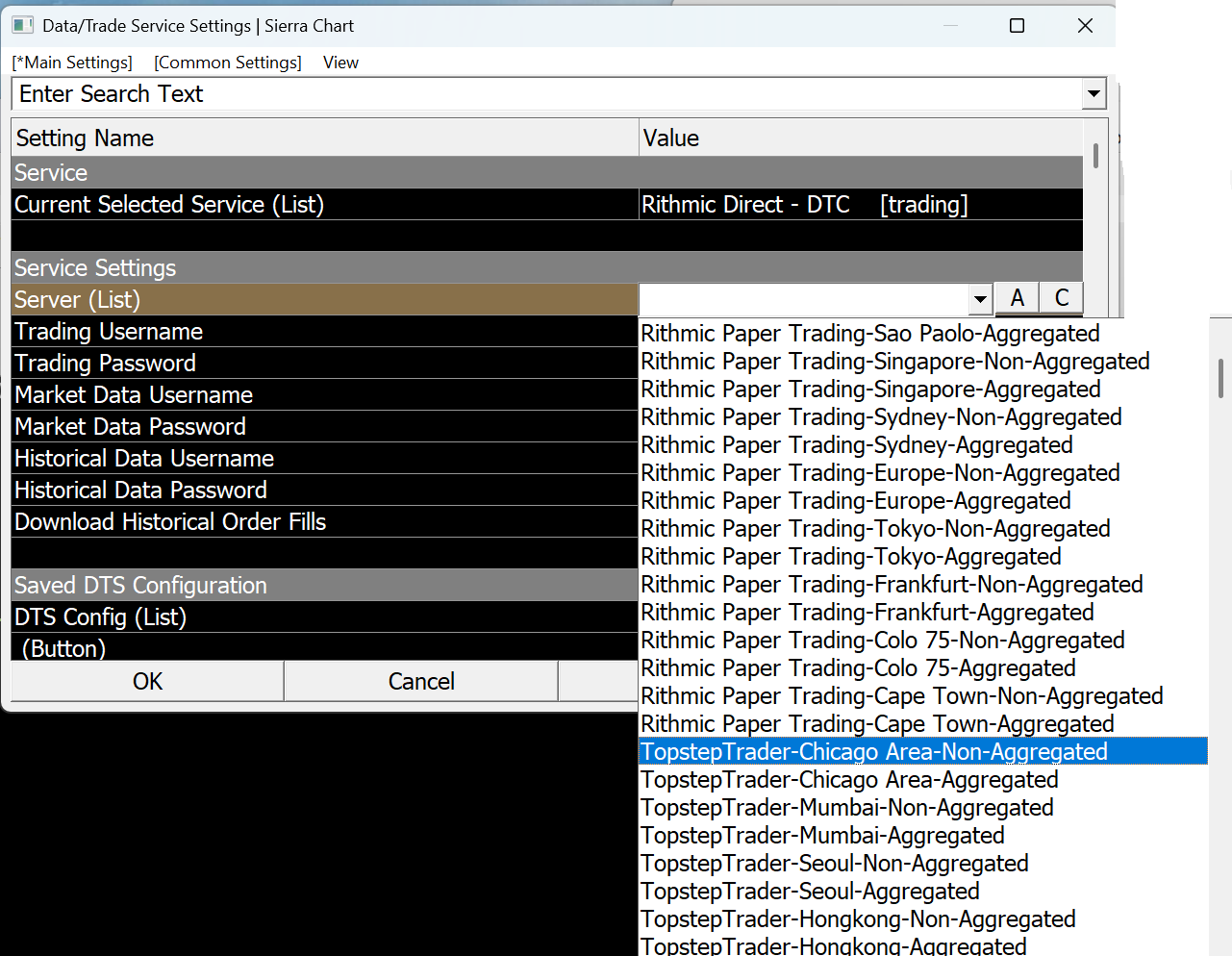
Task: Expand the search text dropdown arrow
Action: click(x=1094, y=94)
